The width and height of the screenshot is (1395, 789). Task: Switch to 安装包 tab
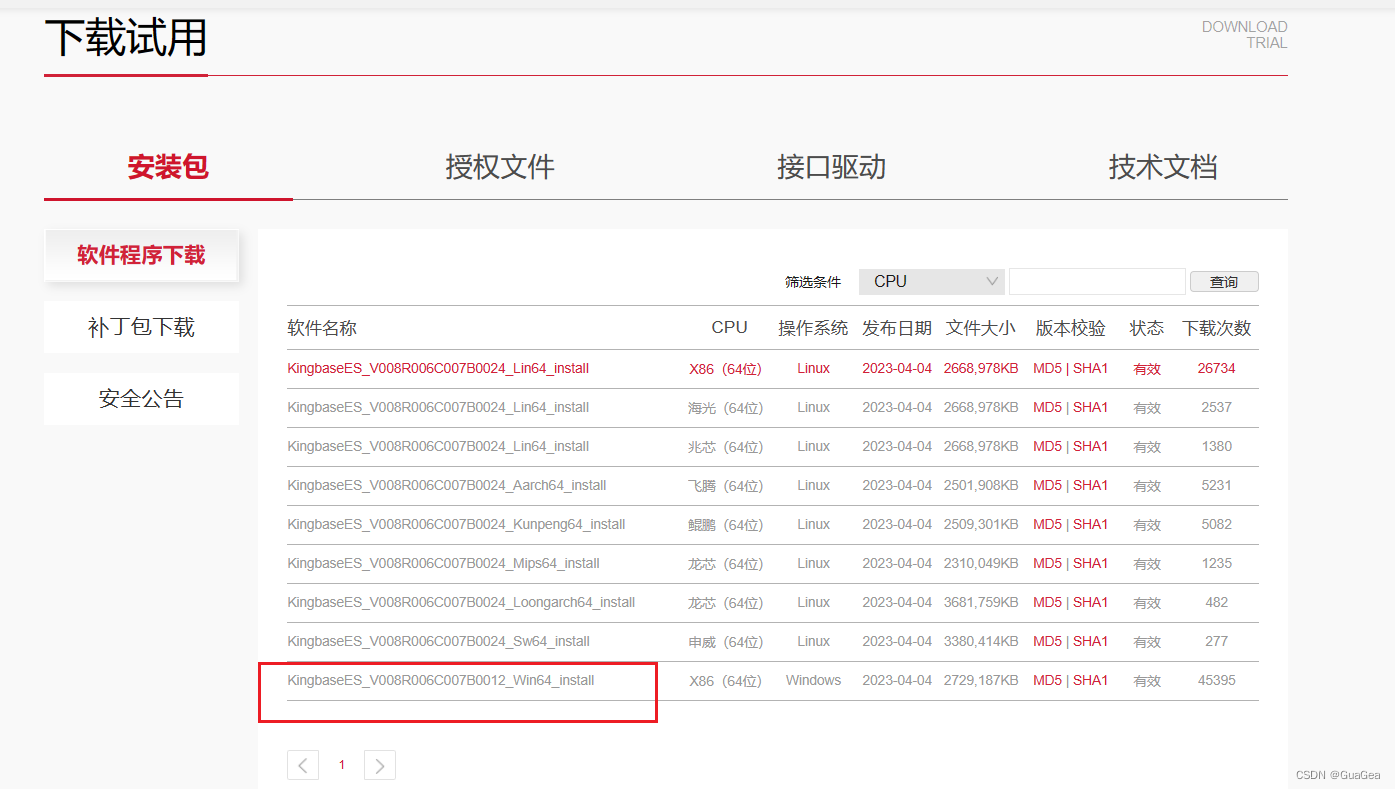tap(168, 167)
